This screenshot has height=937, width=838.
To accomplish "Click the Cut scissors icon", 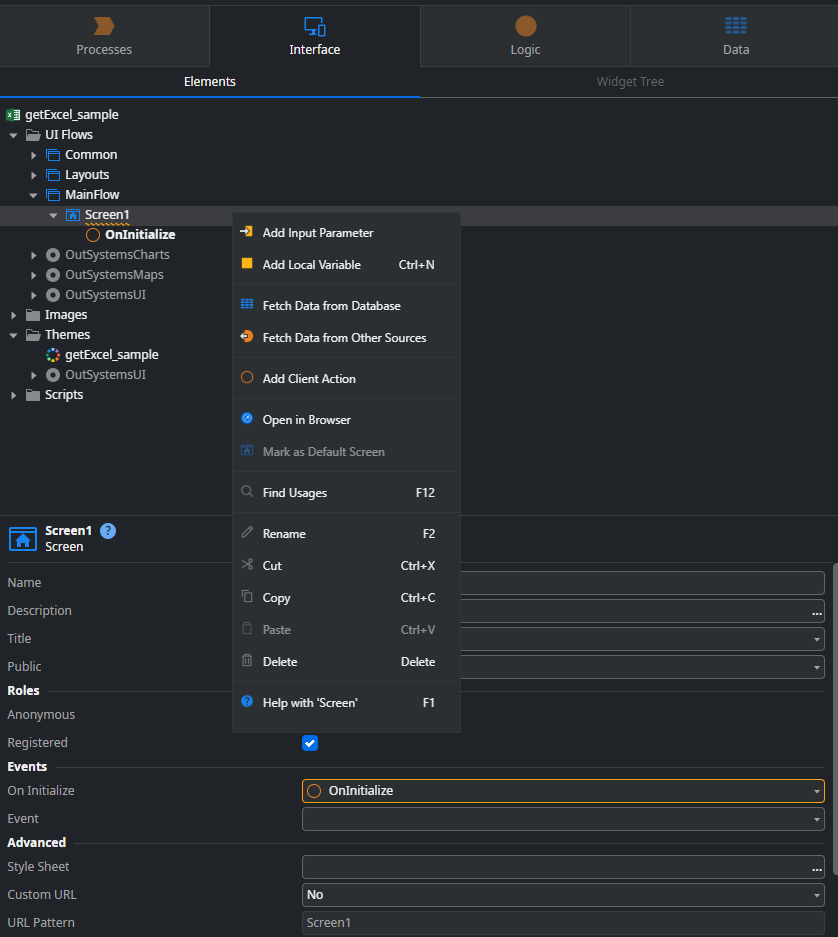I will point(246,565).
